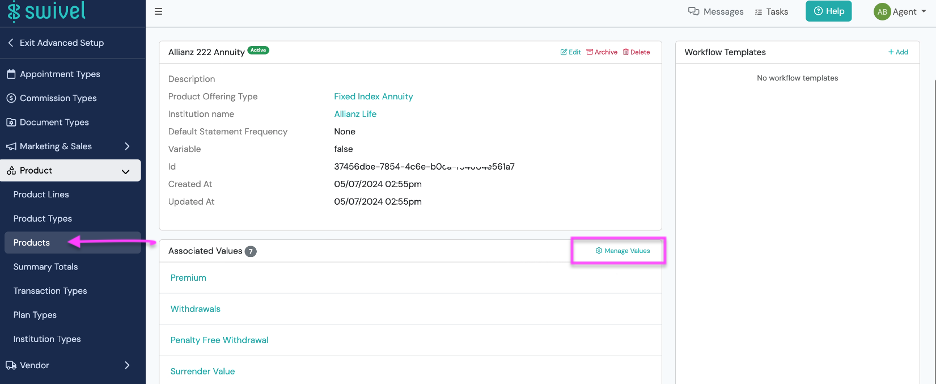Select Institution Types in sidebar
Viewport: 936px width, 384px height.
tap(47, 339)
